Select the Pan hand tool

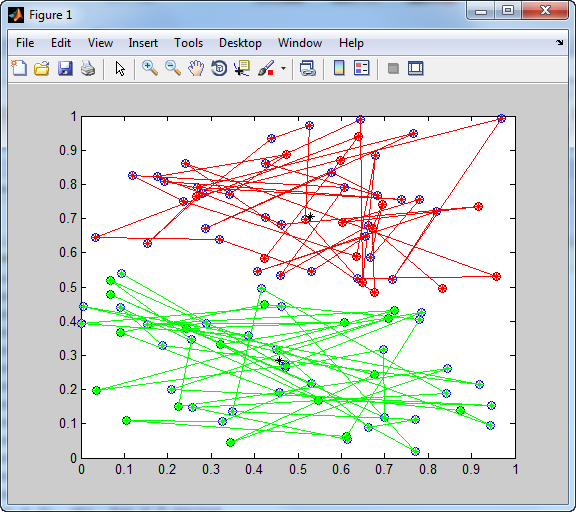[196, 68]
